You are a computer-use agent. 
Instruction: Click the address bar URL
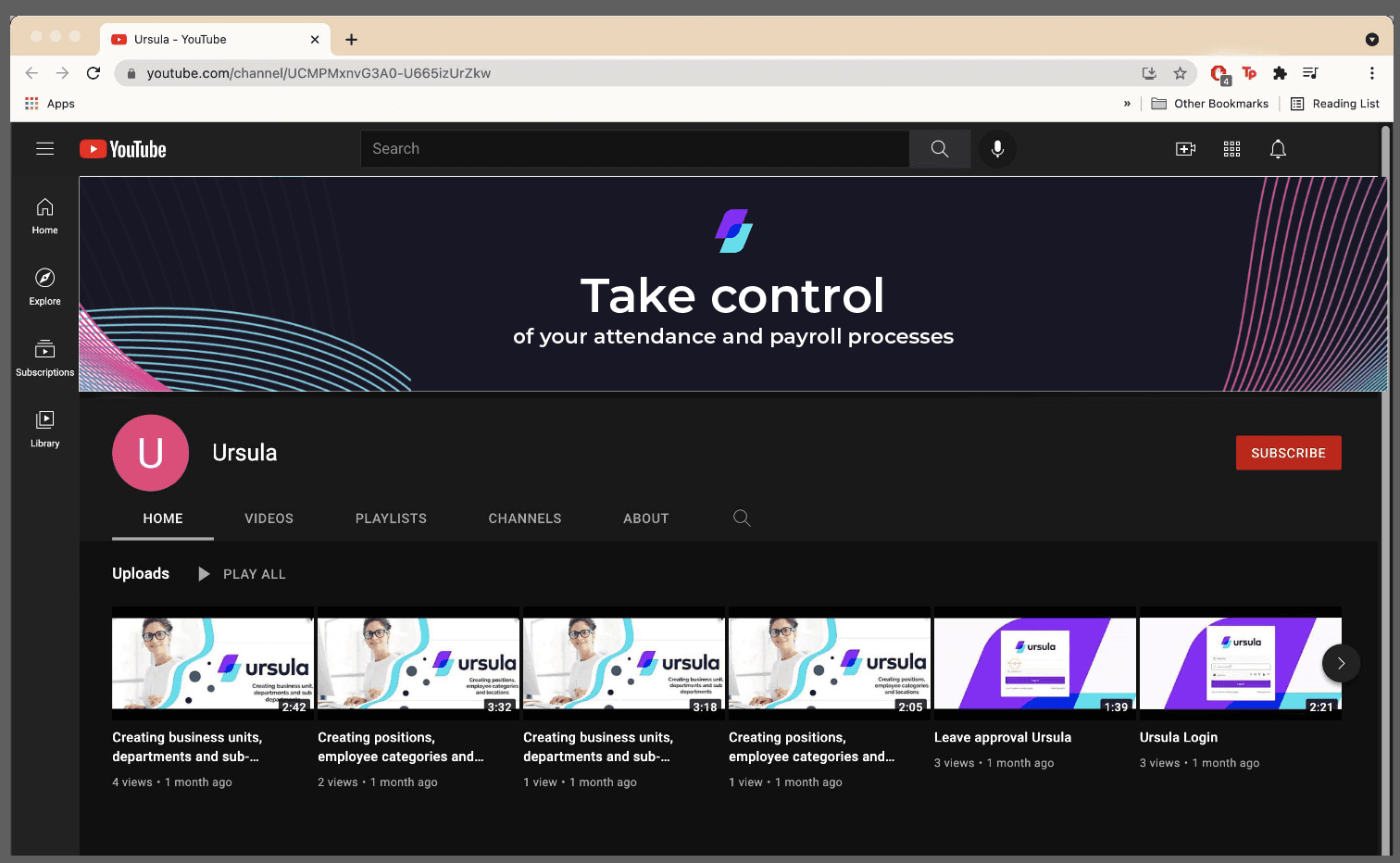click(319, 73)
